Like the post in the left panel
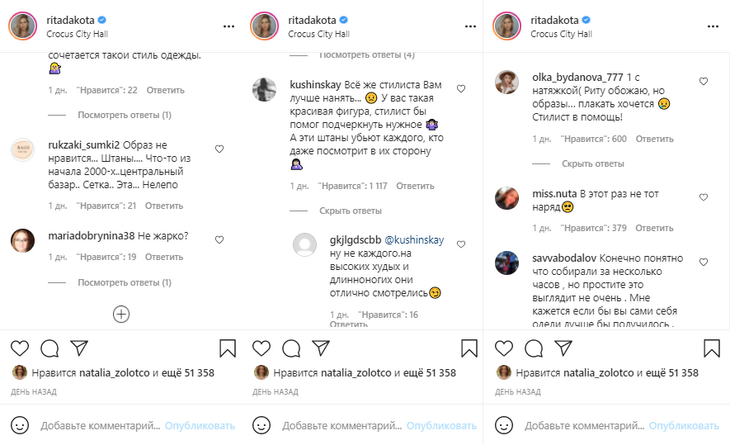Image resolution: width=730 pixels, height=445 pixels. [x=19, y=348]
